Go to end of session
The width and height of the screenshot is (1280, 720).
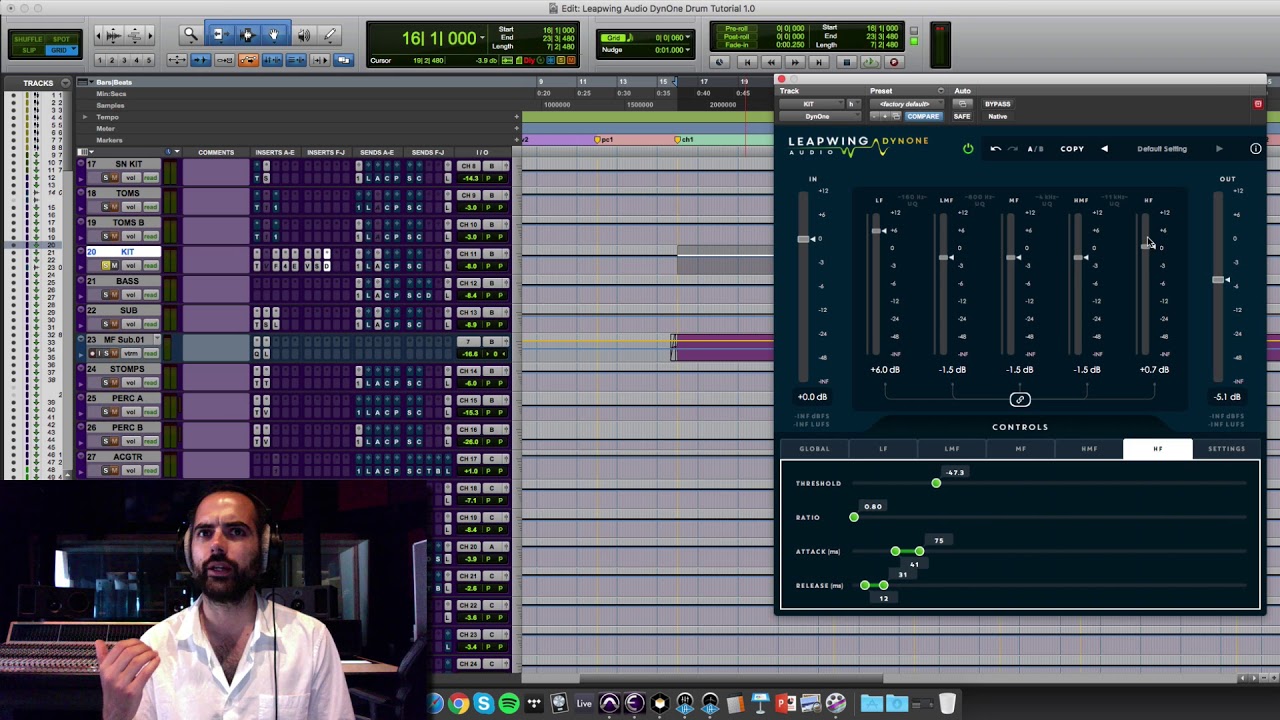[819, 62]
